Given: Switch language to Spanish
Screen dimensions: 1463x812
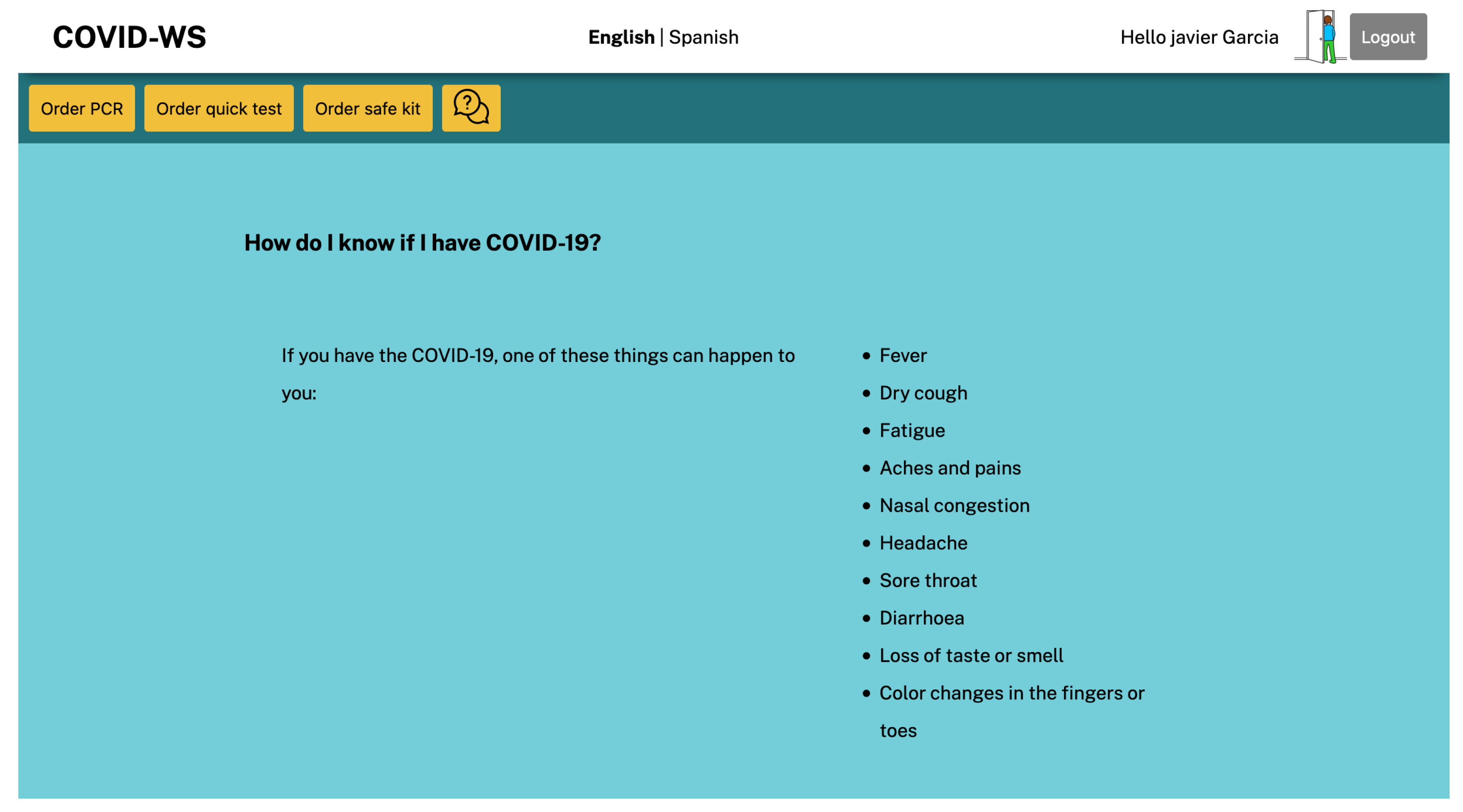Looking at the screenshot, I should coord(704,38).
